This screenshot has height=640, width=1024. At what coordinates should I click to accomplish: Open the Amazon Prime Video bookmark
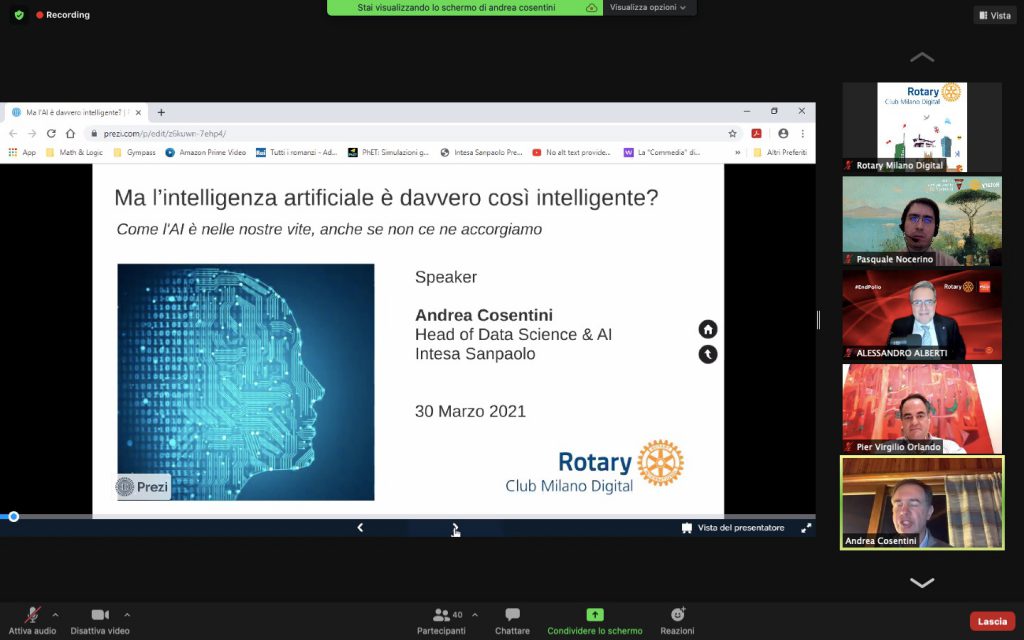click(x=206, y=152)
